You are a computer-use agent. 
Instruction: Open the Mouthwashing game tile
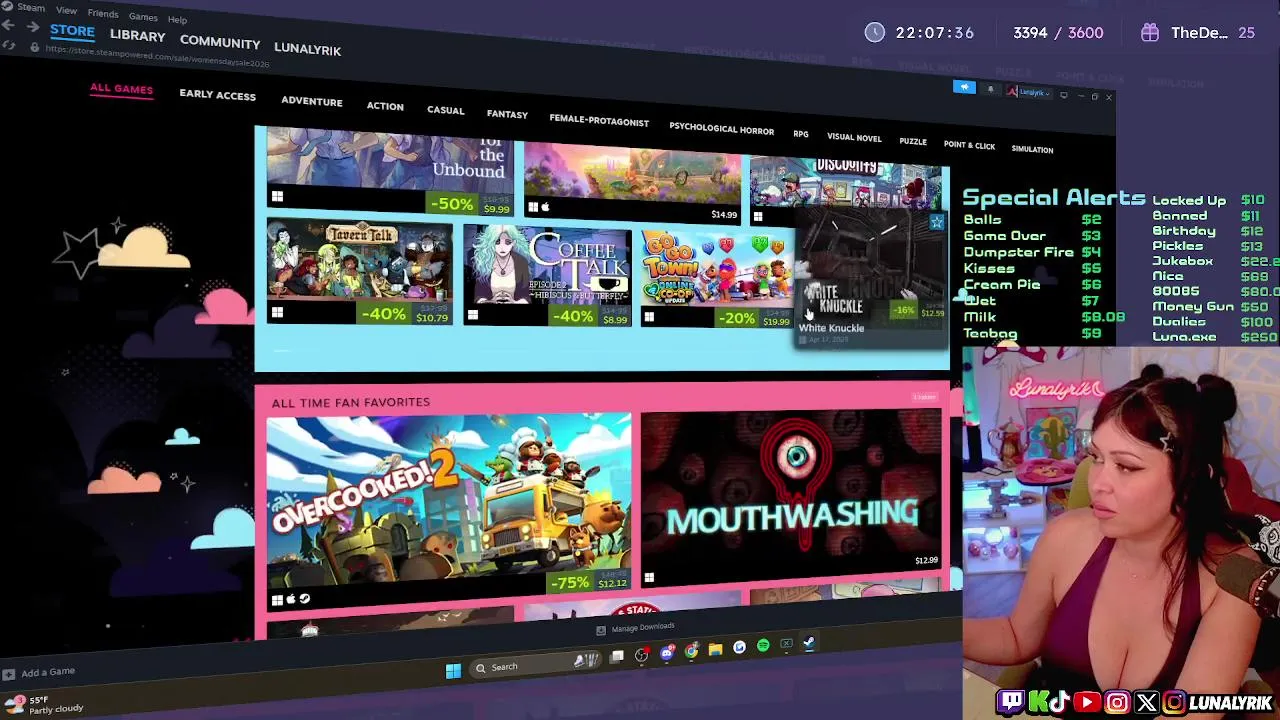coord(791,496)
